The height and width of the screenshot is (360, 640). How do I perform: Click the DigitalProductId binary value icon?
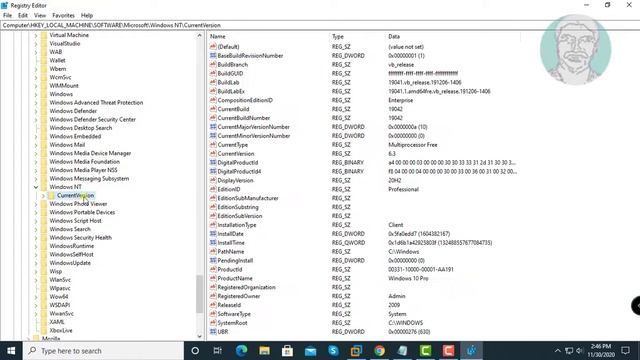(213, 162)
